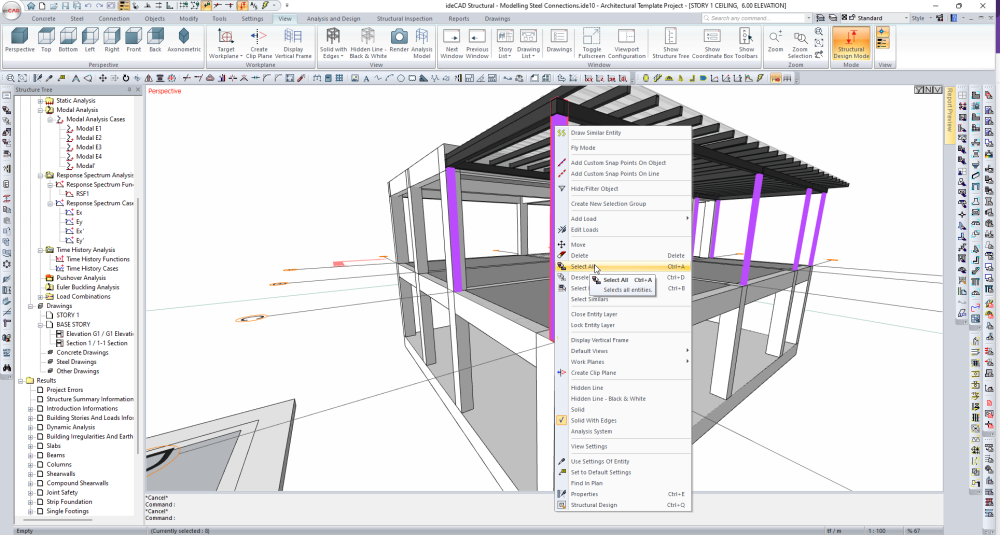The width and height of the screenshot is (1000, 535).
Task: Expand the Beams results node
Action: click(x=31, y=455)
